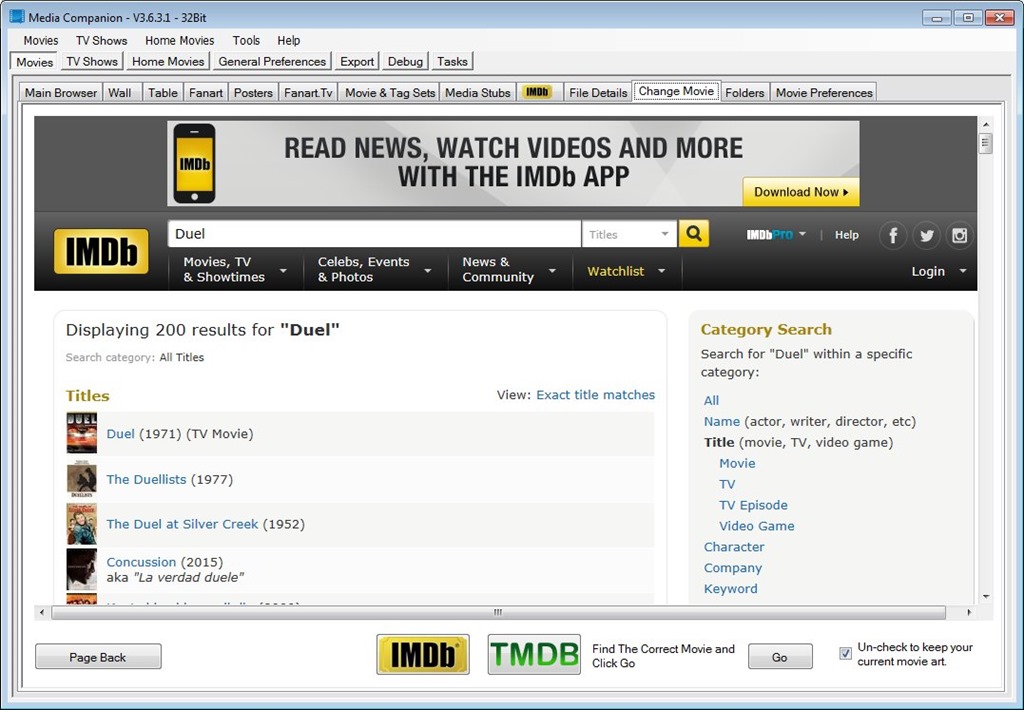Screen dimensions: 1024x710
Task: Switch to the Movie & Tag Sets tab
Action: [390, 93]
